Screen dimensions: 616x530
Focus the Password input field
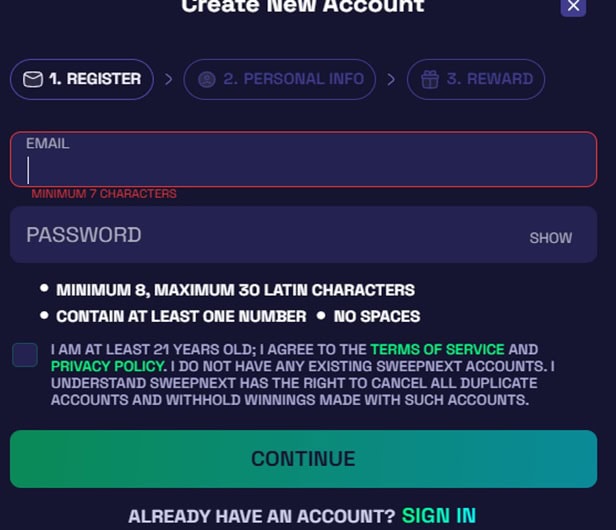303,235
